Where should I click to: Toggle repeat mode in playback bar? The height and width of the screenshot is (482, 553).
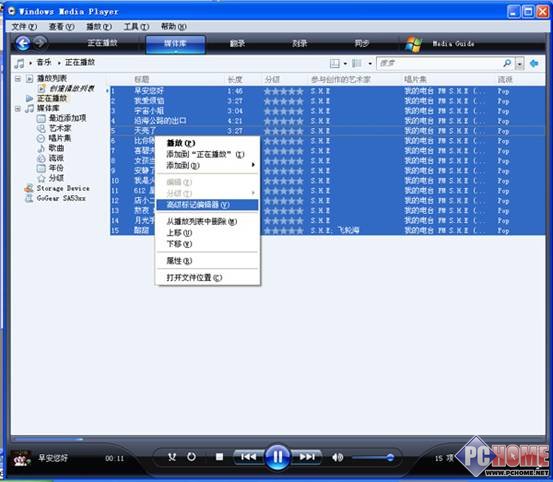point(192,457)
